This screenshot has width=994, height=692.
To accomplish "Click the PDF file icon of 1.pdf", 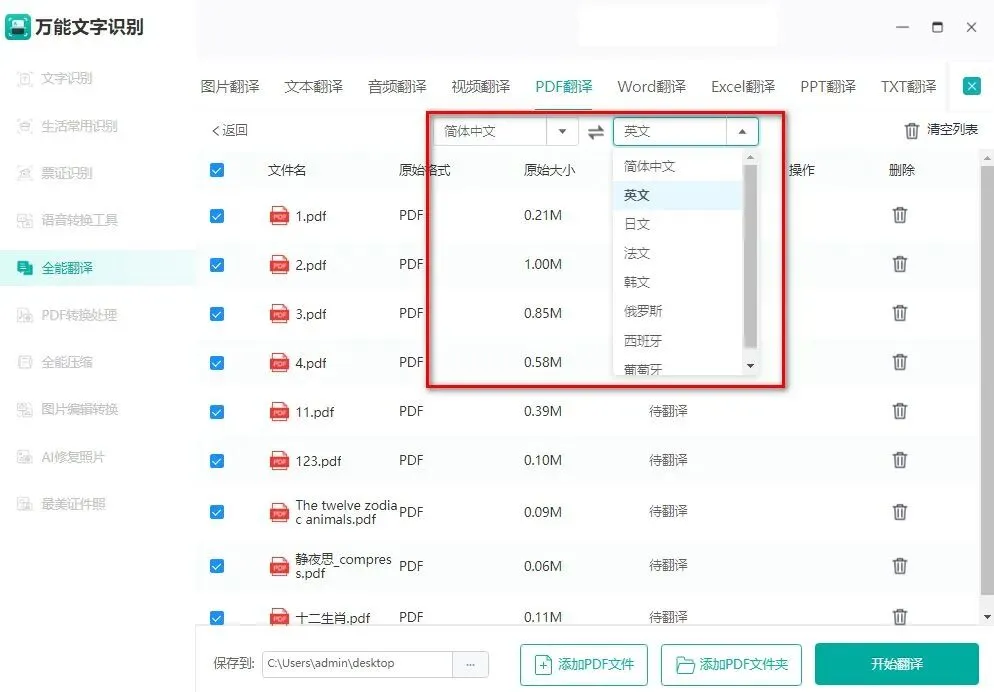I will (280, 215).
